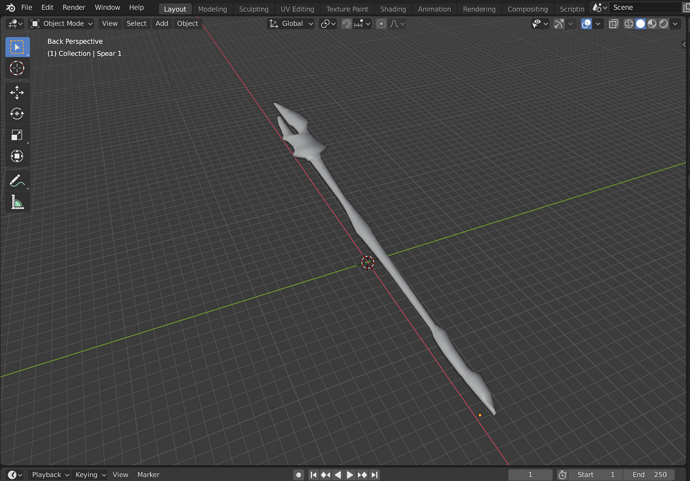Viewport: 690px width, 481px height.
Task: Toggle auto keying record button
Action: click(298, 474)
